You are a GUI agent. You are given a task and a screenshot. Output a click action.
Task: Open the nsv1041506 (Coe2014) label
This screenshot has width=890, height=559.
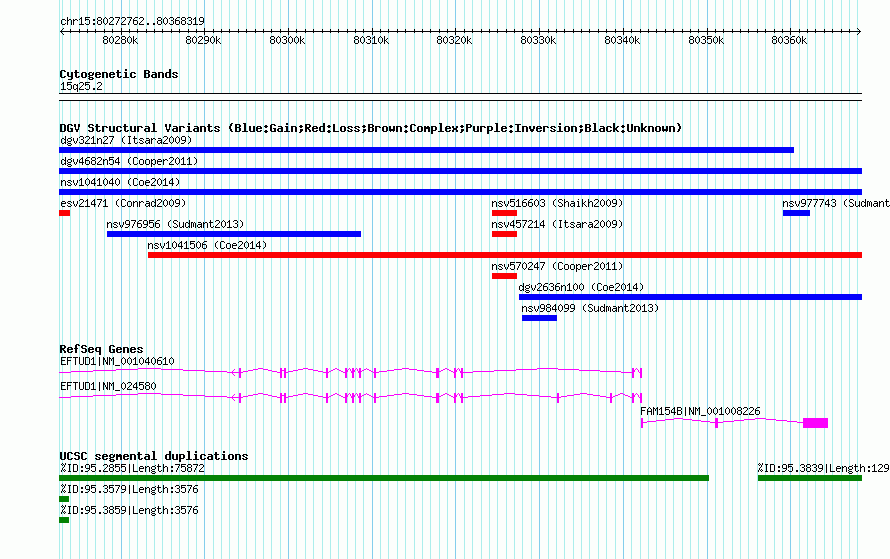pyautogui.click(x=207, y=245)
